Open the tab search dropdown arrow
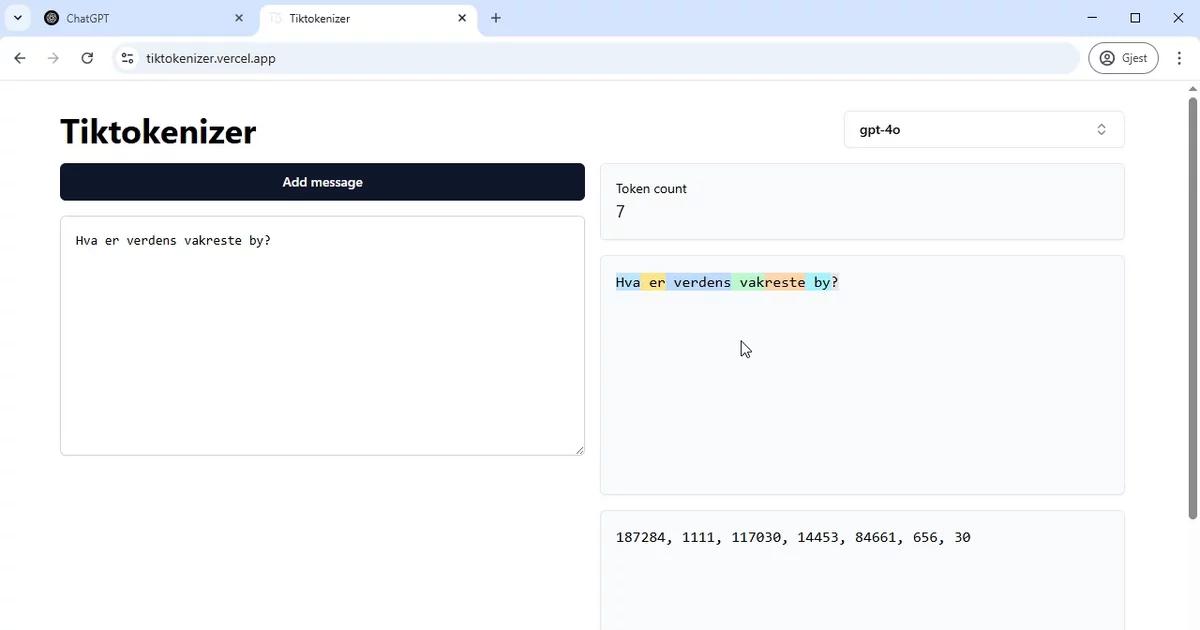Screen dimensions: 1200x630 pos(18,18)
